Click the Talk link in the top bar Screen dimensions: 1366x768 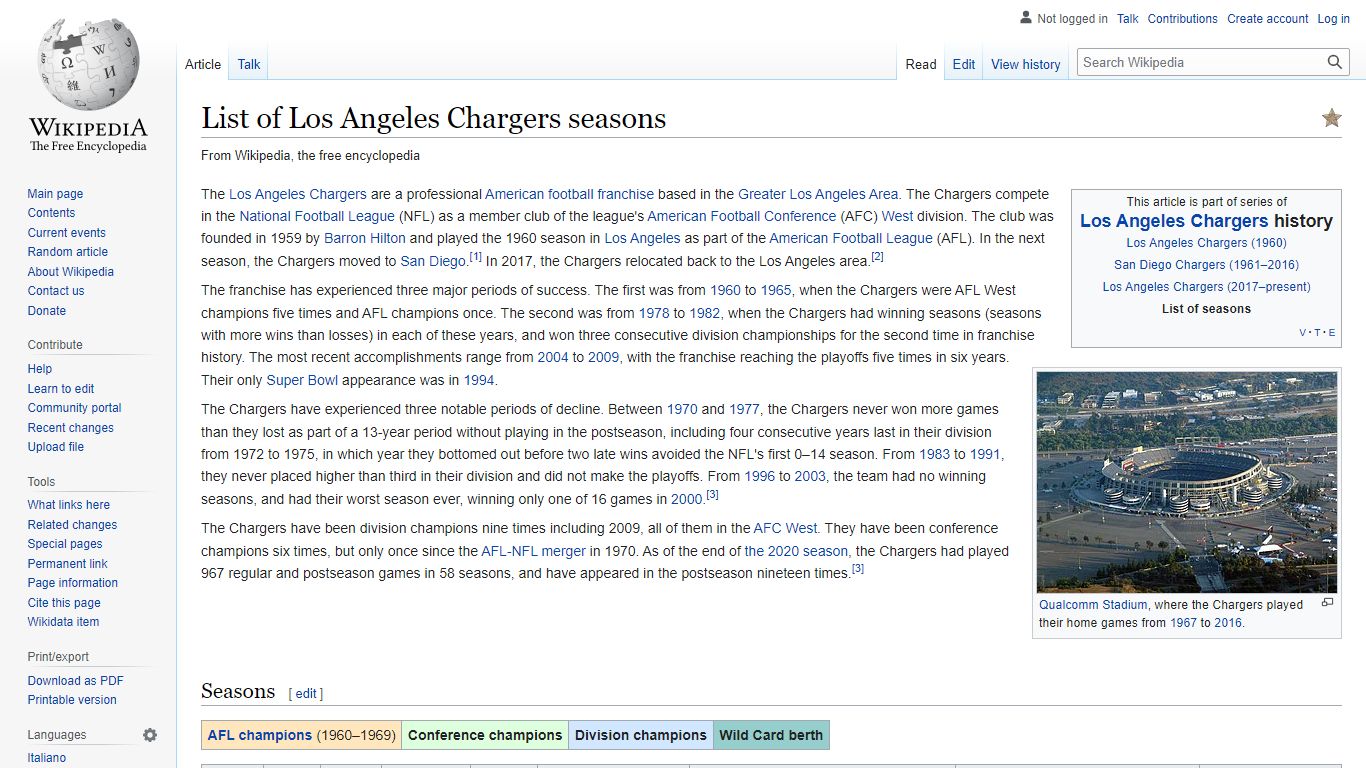(1128, 18)
